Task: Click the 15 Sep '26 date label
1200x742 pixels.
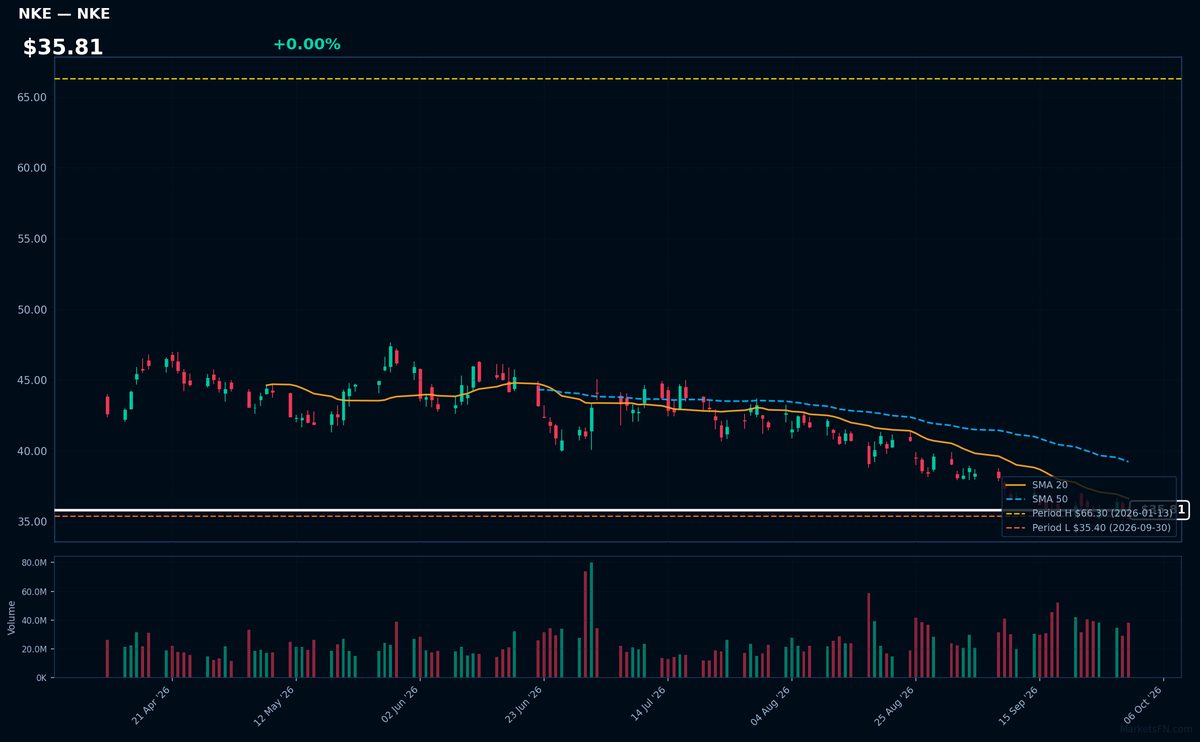Action: click(x=1018, y=705)
